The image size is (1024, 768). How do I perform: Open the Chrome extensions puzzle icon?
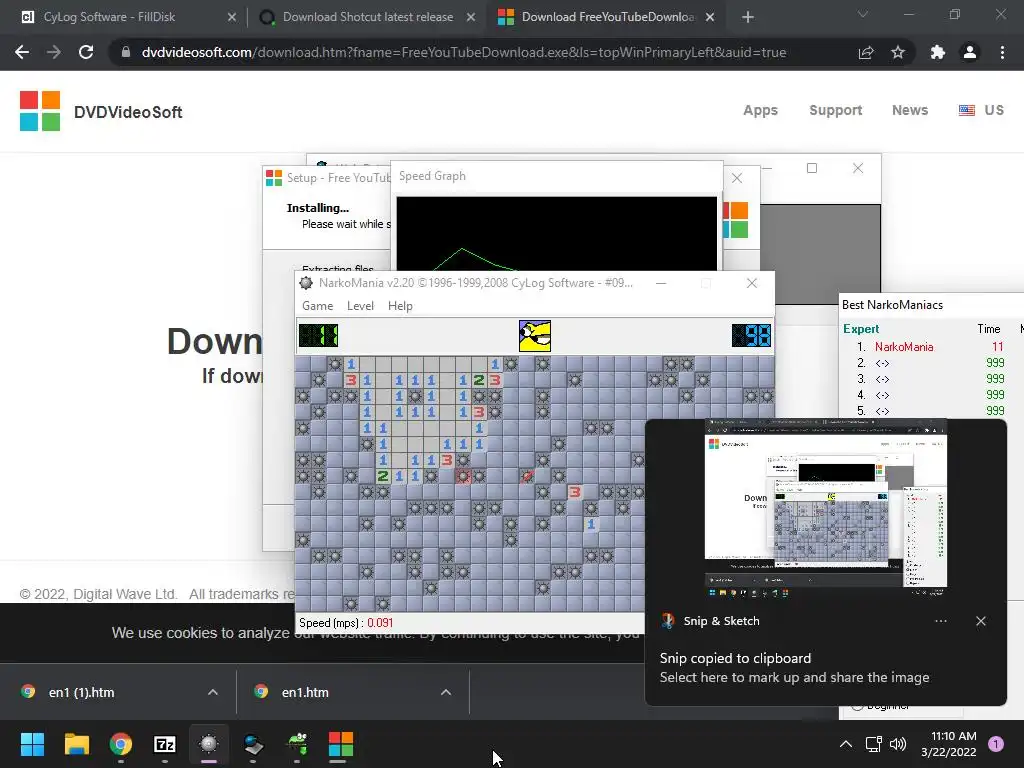pyautogui.click(x=937, y=52)
